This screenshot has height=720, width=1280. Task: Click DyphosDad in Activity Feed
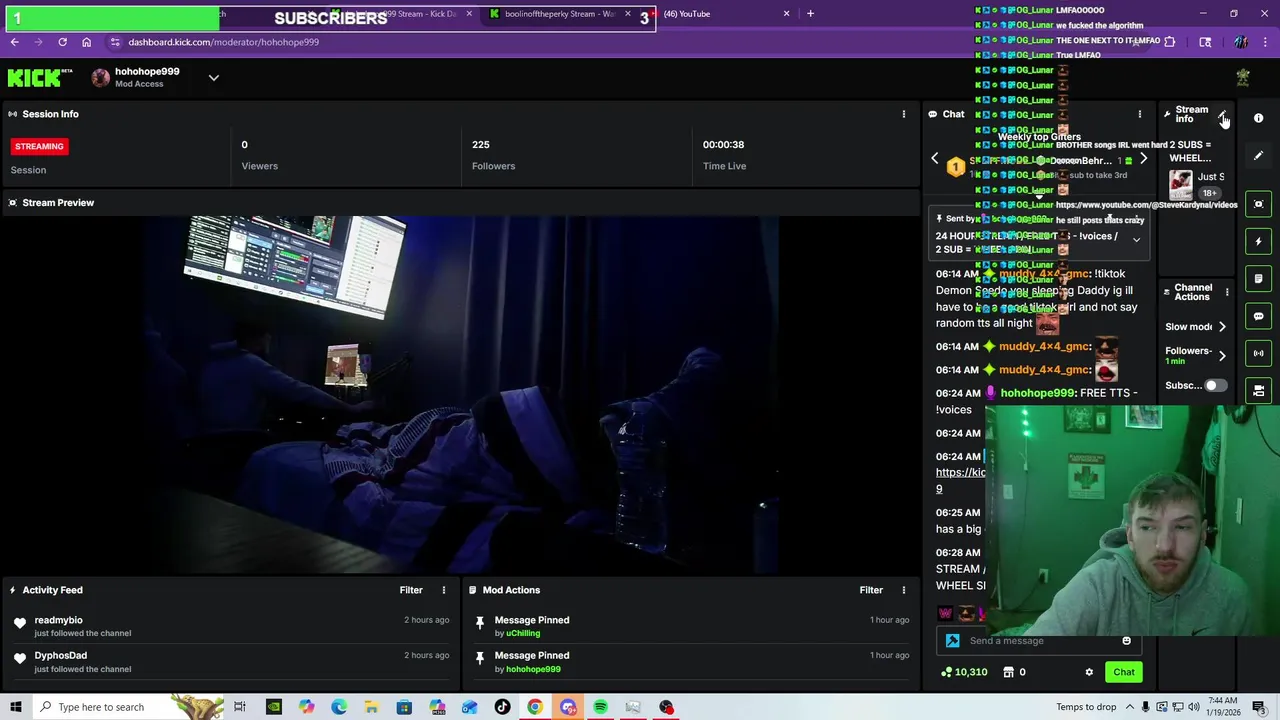point(60,655)
